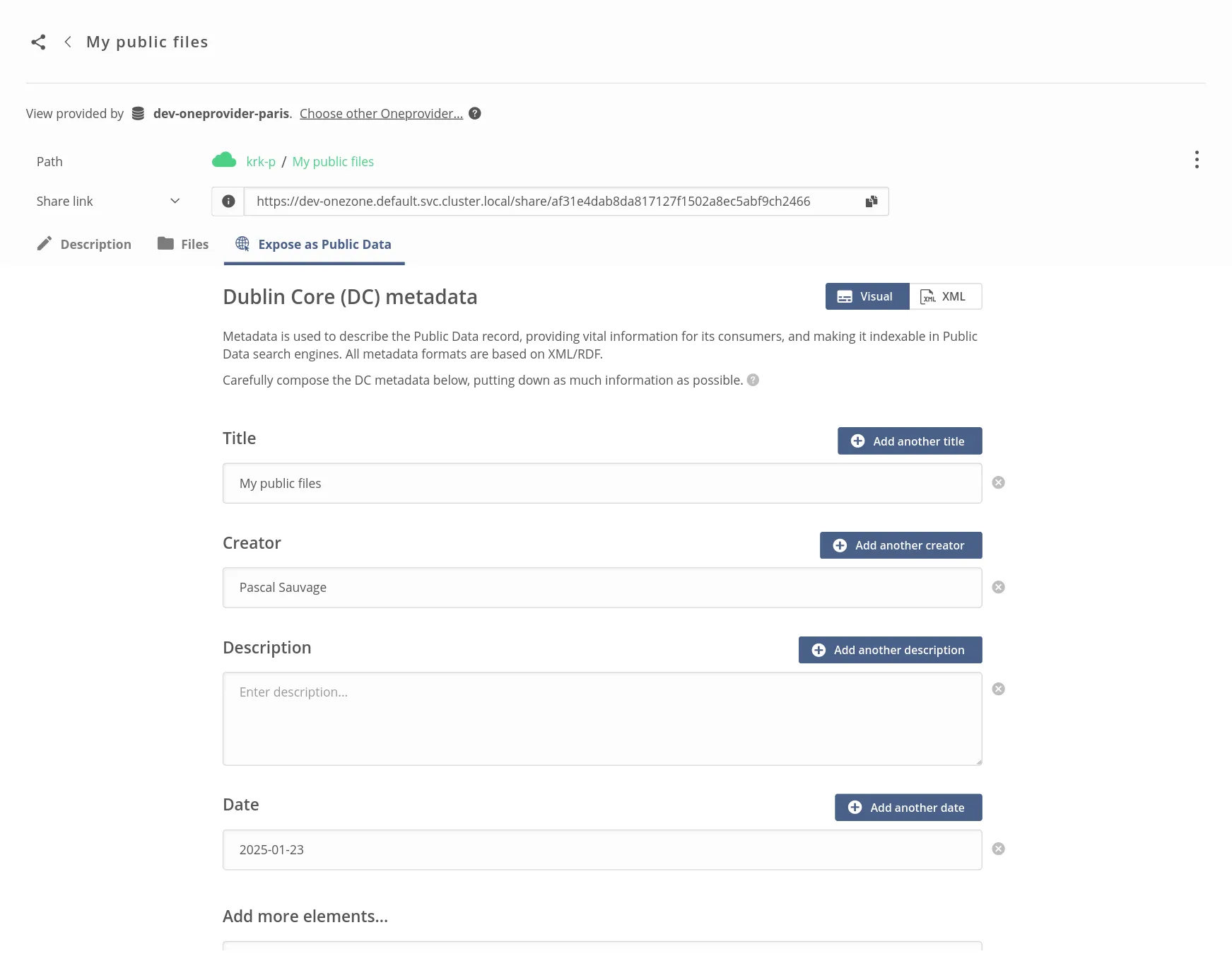The width and height of the screenshot is (1232, 954).
Task: Expand the Share link type dropdown
Action: pos(175,202)
